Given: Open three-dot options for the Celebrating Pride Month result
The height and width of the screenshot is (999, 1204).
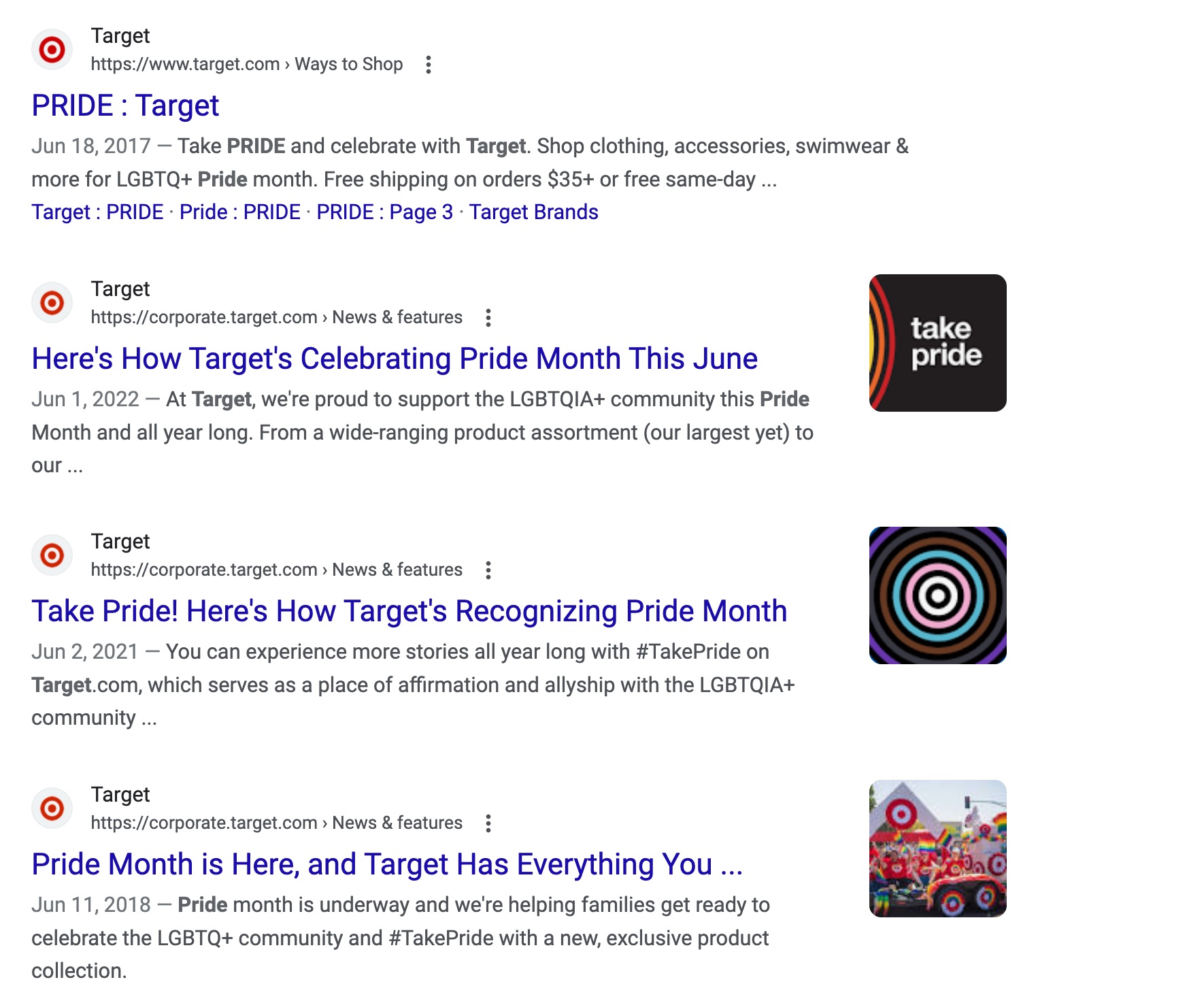Looking at the screenshot, I should coord(488,318).
